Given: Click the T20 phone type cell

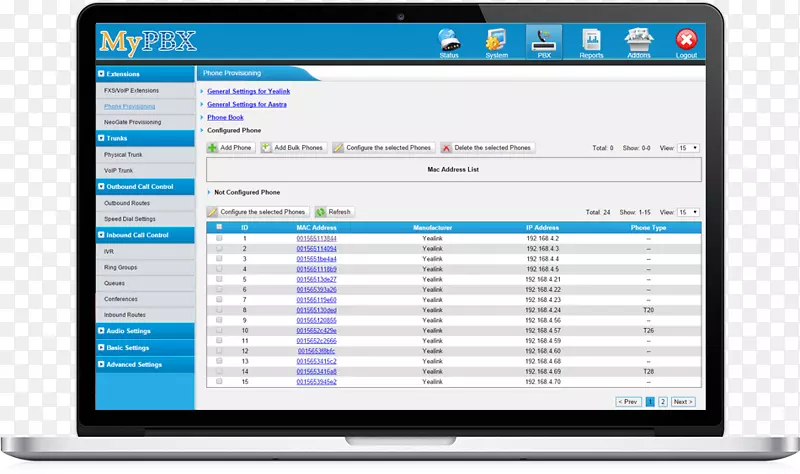Looking at the screenshot, I should [648, 310].
